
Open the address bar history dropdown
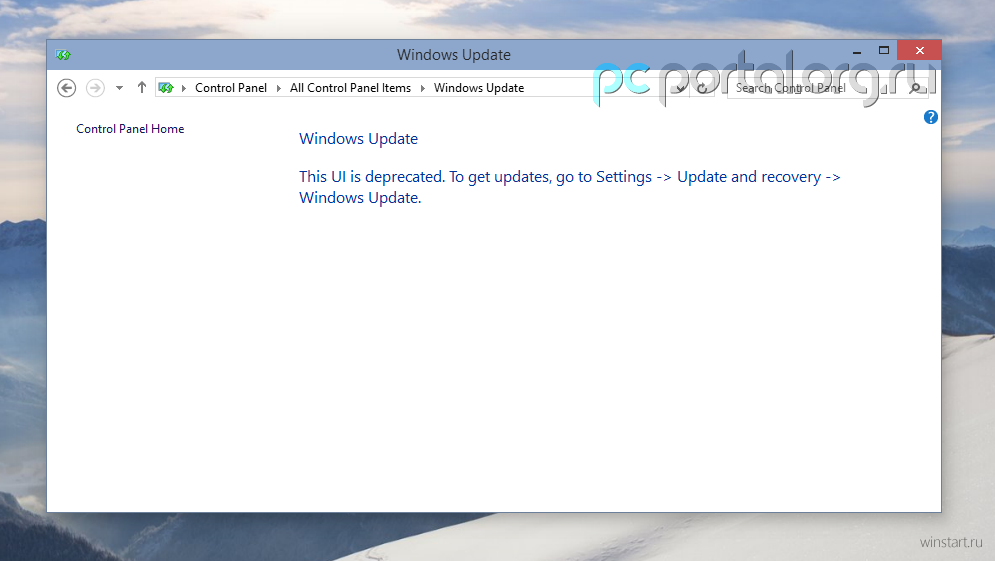[680, 88]
